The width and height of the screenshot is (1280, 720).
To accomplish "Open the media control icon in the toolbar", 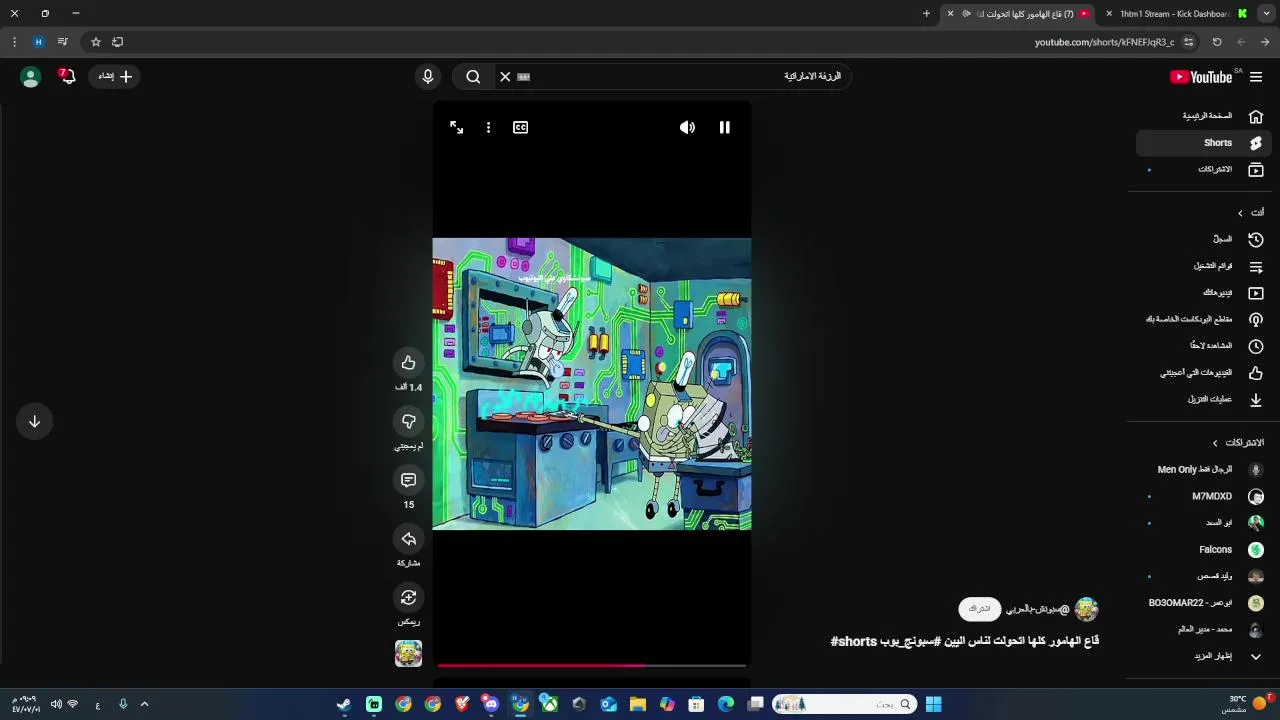I will click(62, 42).
